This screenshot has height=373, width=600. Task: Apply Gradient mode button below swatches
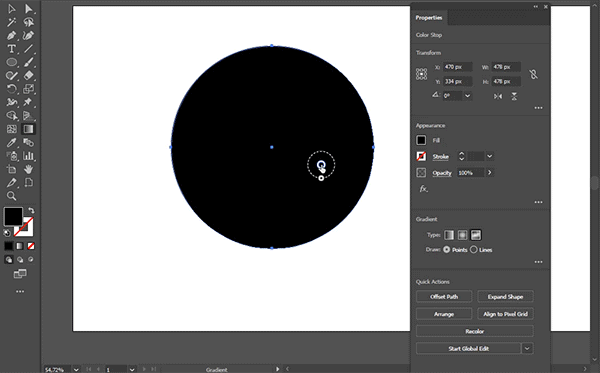20,246
